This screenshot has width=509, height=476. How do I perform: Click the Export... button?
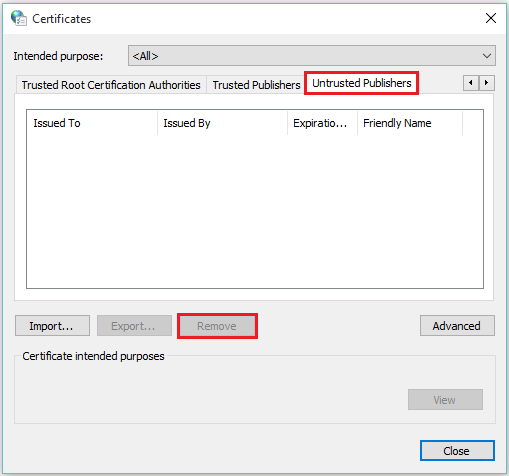[x=134, y=326]
